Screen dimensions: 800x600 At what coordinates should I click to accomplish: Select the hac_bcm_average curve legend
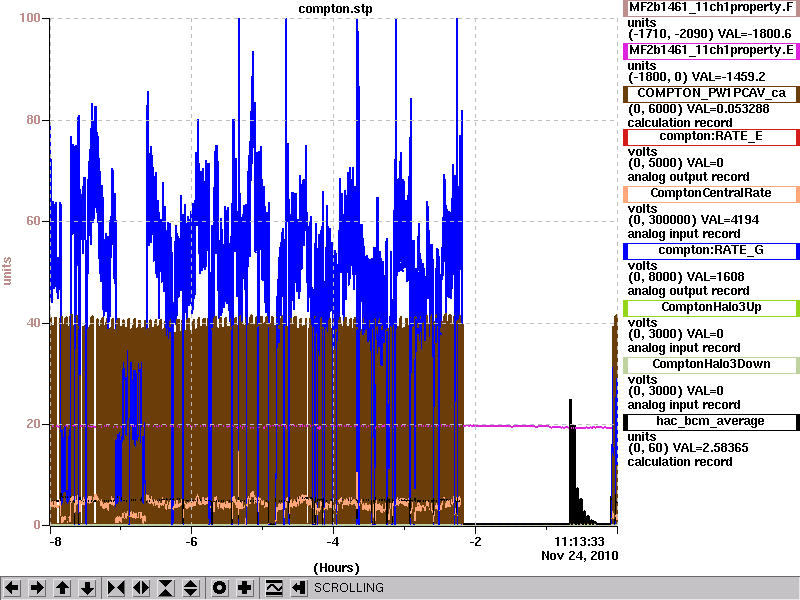click(x=711, y=421)
